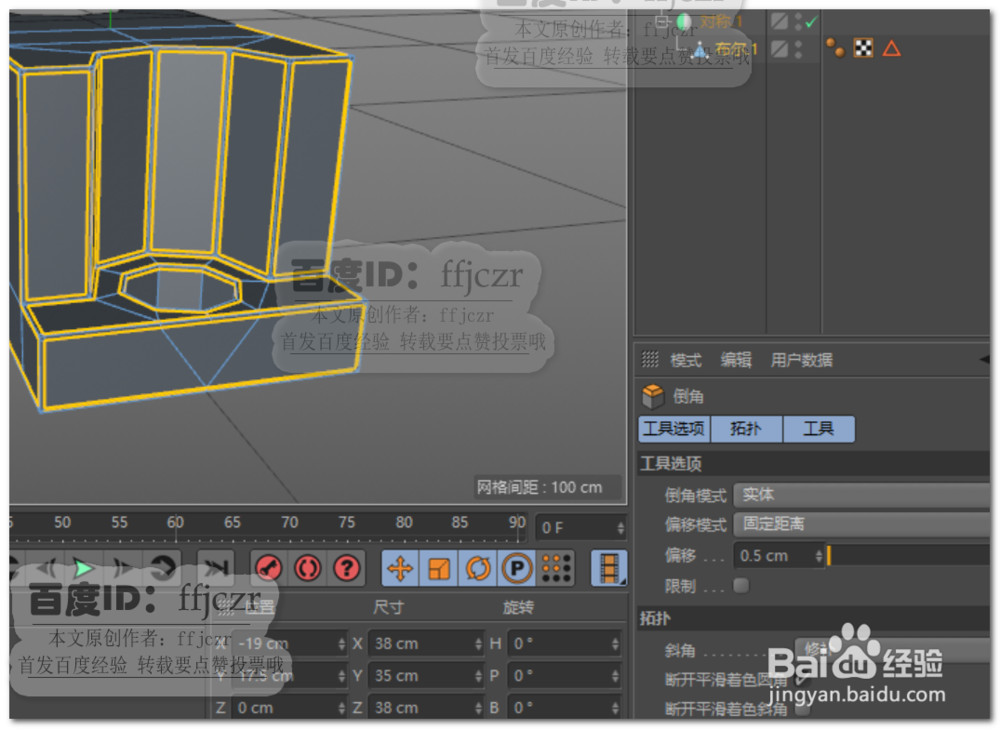This screenshot has width=1000, height=729.
Task: Toggle rotation keyframe circular arrows icon
Action: click(478, 568)
